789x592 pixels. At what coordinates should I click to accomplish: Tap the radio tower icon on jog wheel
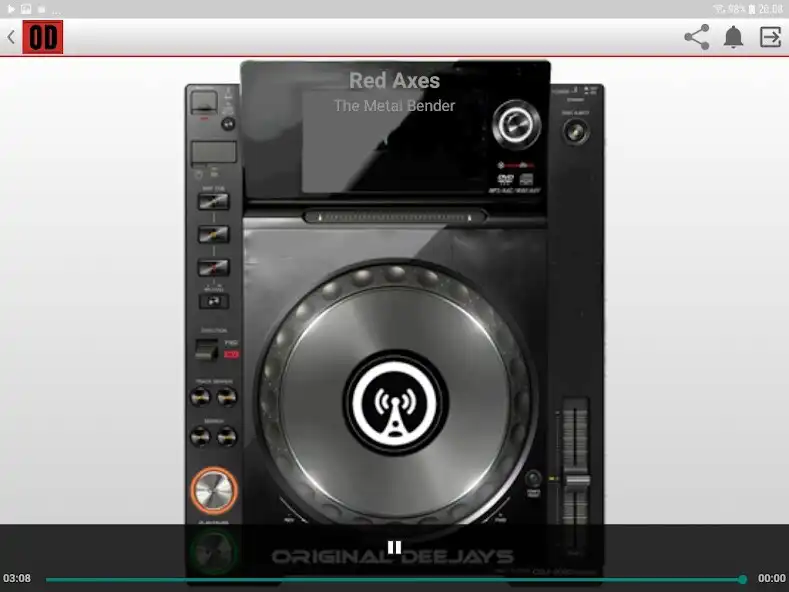[395, 403]
